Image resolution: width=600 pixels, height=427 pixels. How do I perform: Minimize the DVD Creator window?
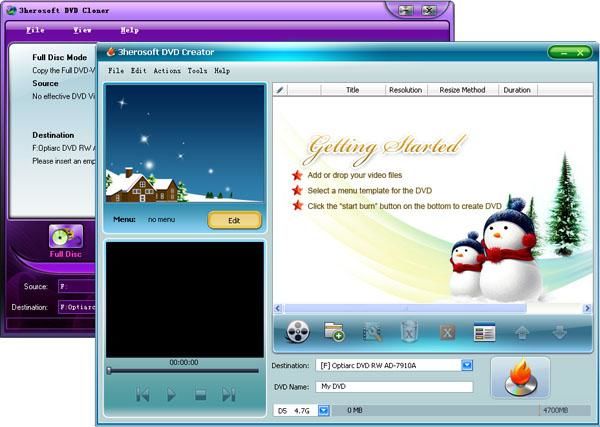pos(563,53)
